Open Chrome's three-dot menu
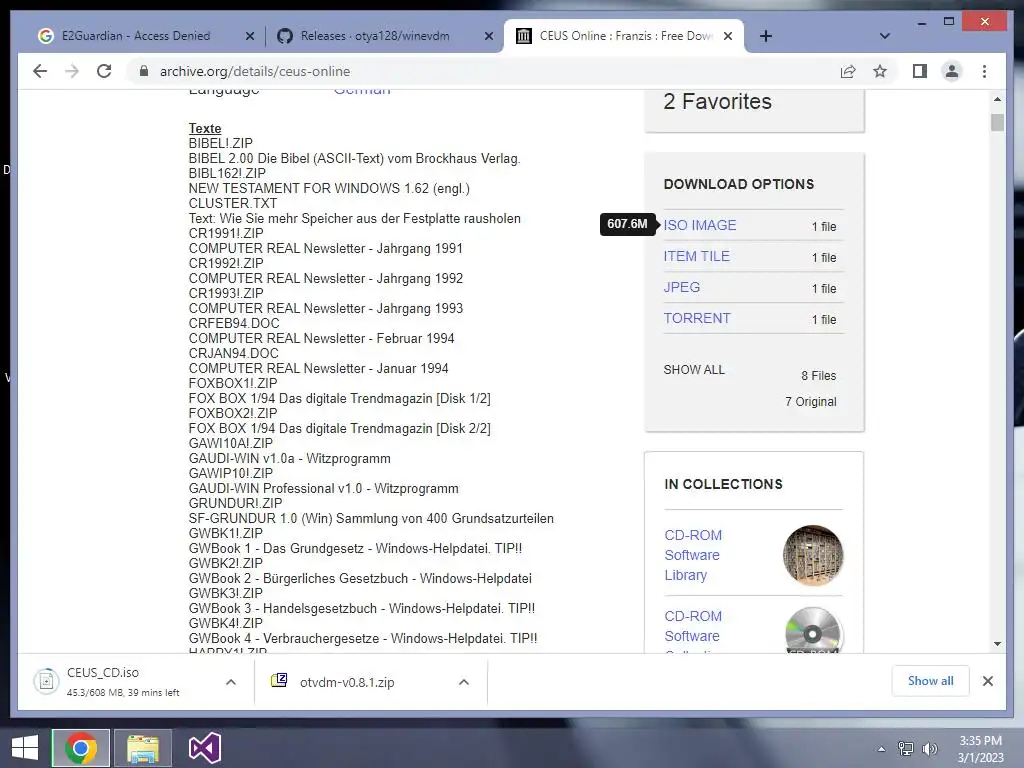The width and height of the screenshot is (1024, 768). click(985, 71)
